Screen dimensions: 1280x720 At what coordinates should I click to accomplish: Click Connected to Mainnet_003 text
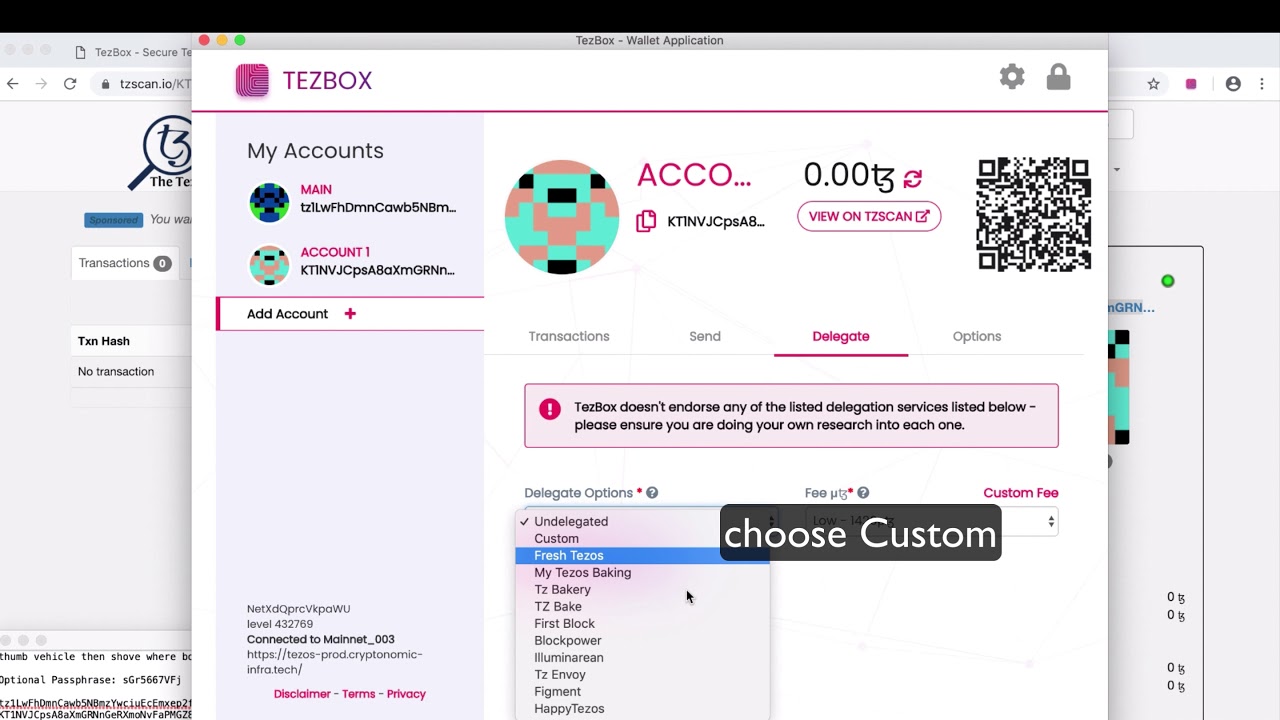click(x=321, y=639)
